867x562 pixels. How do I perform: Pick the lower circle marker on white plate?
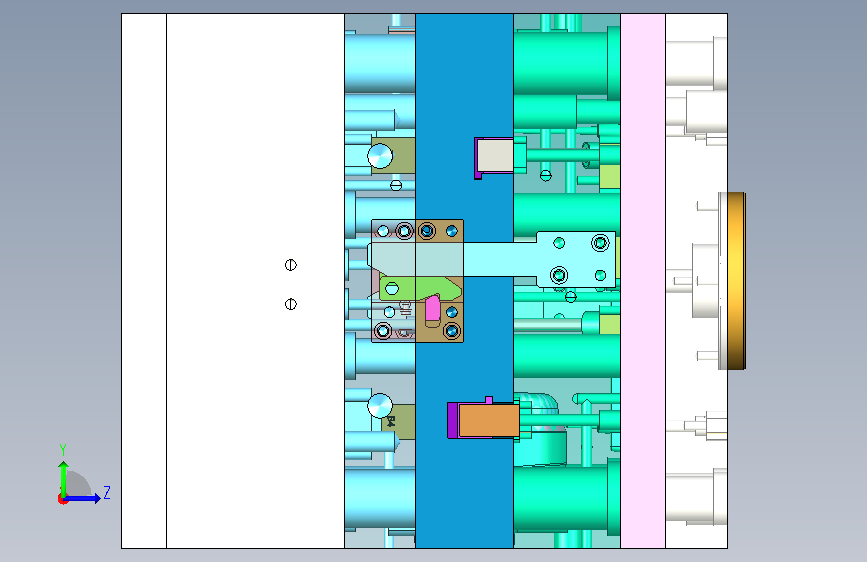(291, 304)
